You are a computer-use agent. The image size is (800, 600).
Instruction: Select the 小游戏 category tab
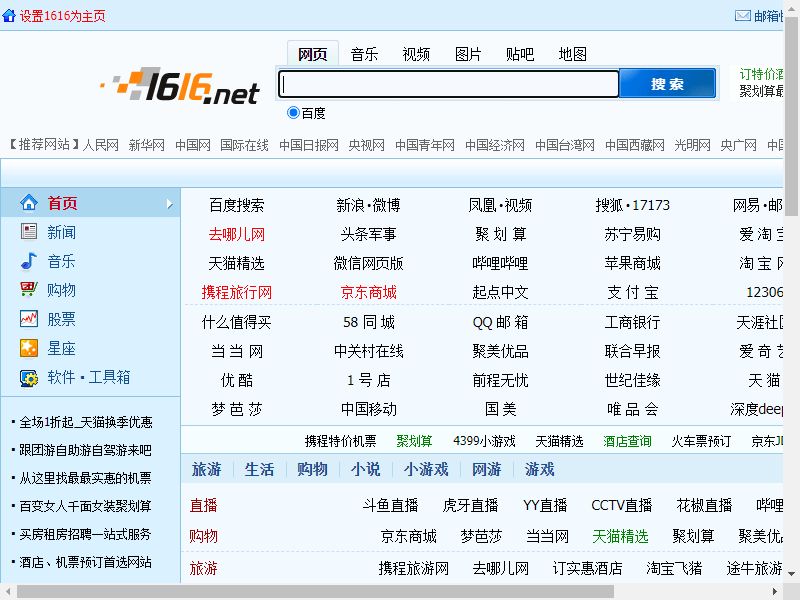(426, 469)
